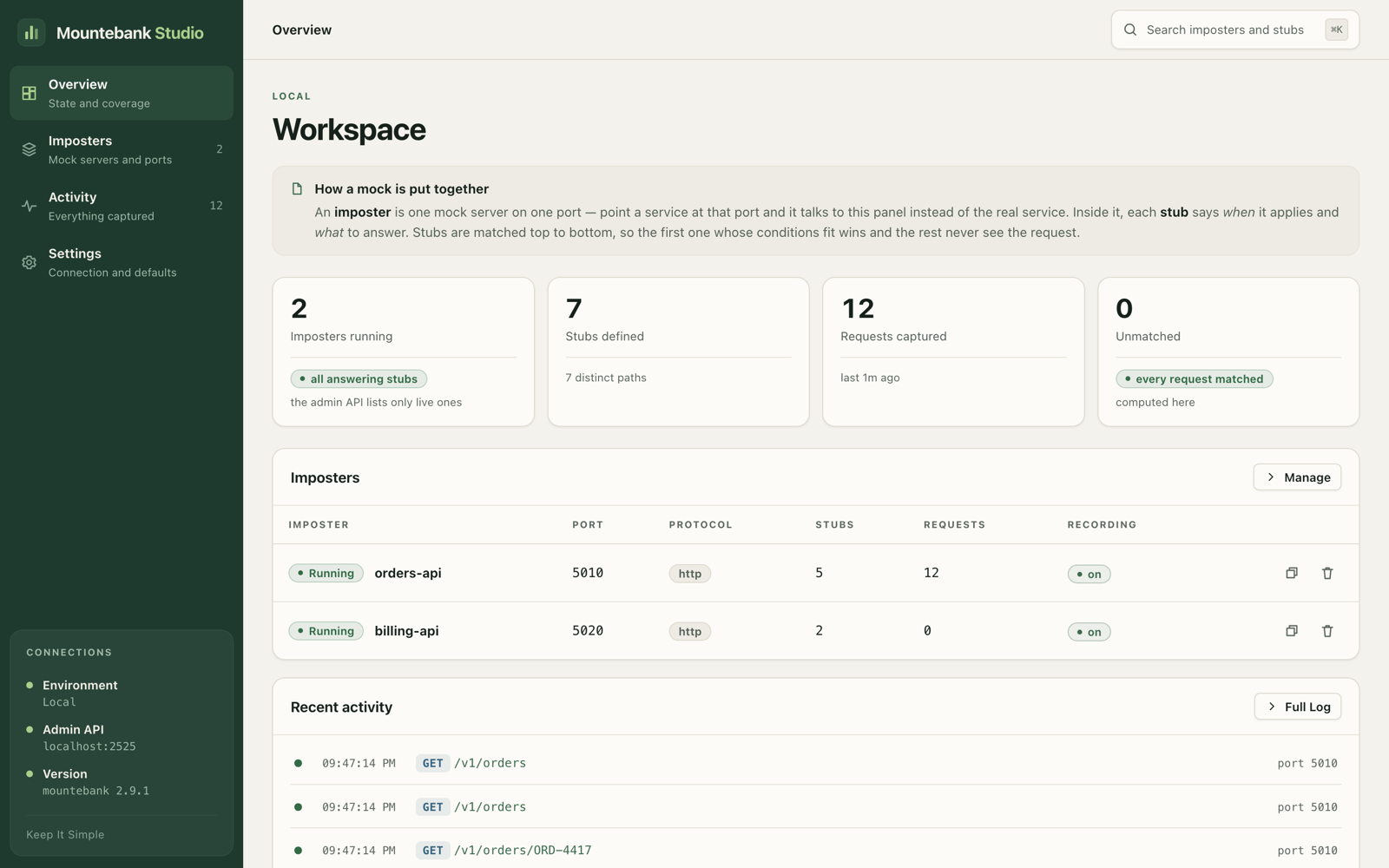Click the Admin API green status dot
The width and height of the screenshot is (1389, 868).
pos(30,729)
